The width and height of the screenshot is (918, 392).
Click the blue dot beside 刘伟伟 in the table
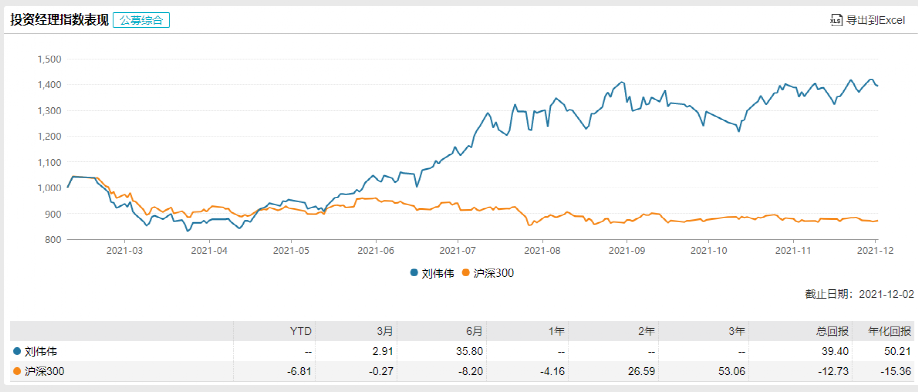[16, 352]
